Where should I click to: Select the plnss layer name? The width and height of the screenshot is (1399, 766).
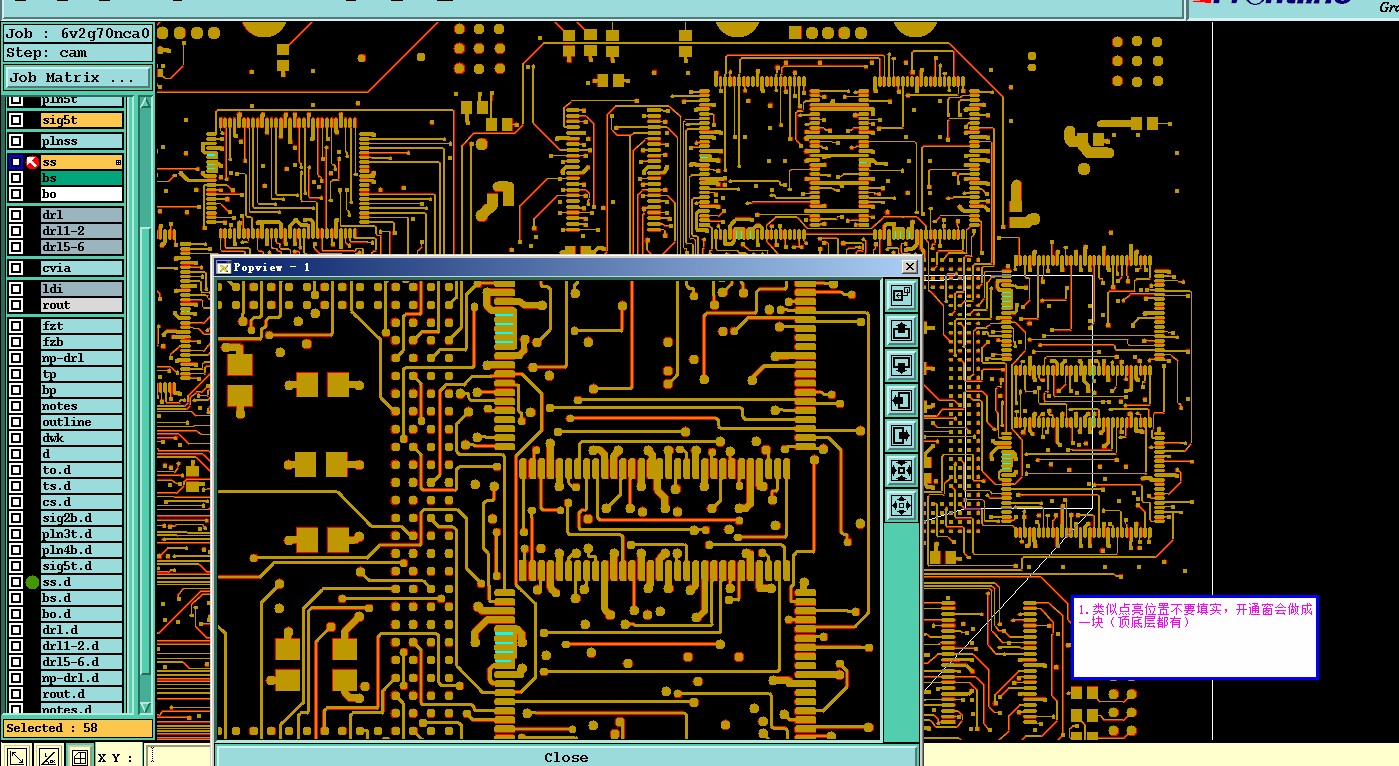[82, 141]
